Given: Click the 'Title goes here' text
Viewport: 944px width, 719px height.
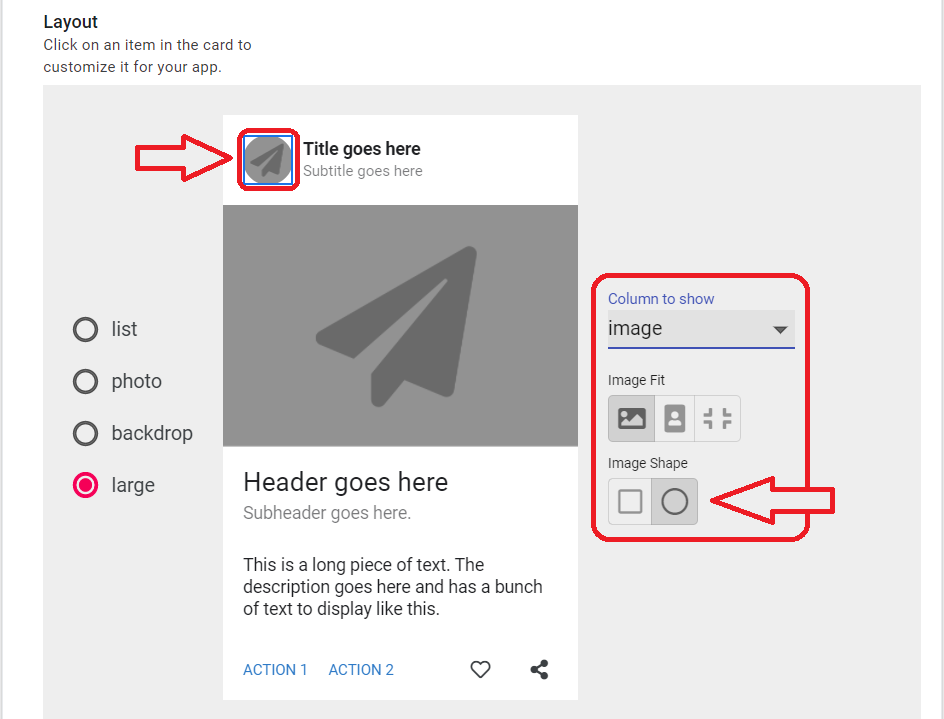Looking at the screenshot, I should point(362,149).
